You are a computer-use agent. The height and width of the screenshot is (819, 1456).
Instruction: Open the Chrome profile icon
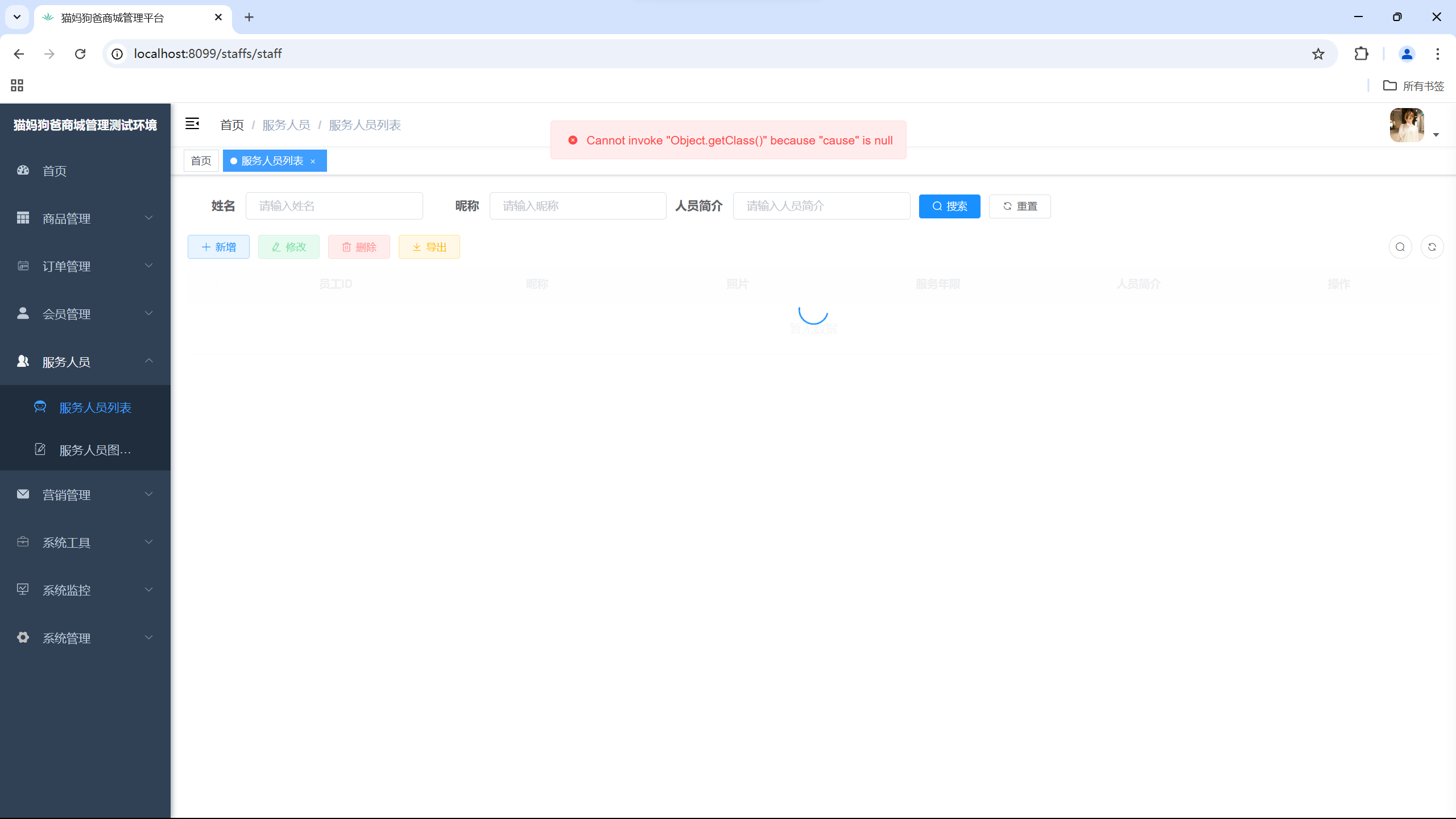1407,54
